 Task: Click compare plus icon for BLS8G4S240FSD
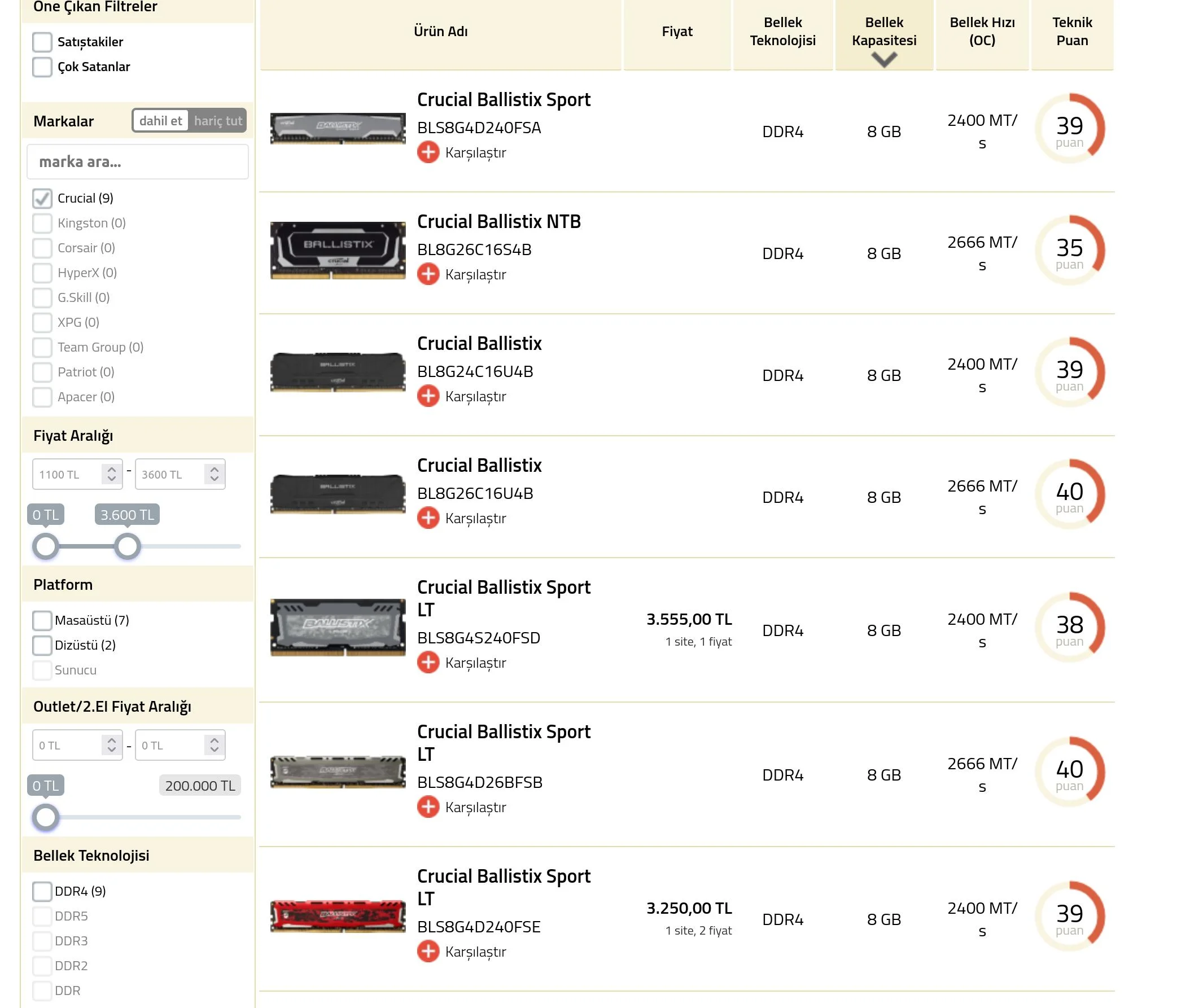[427, 663]
